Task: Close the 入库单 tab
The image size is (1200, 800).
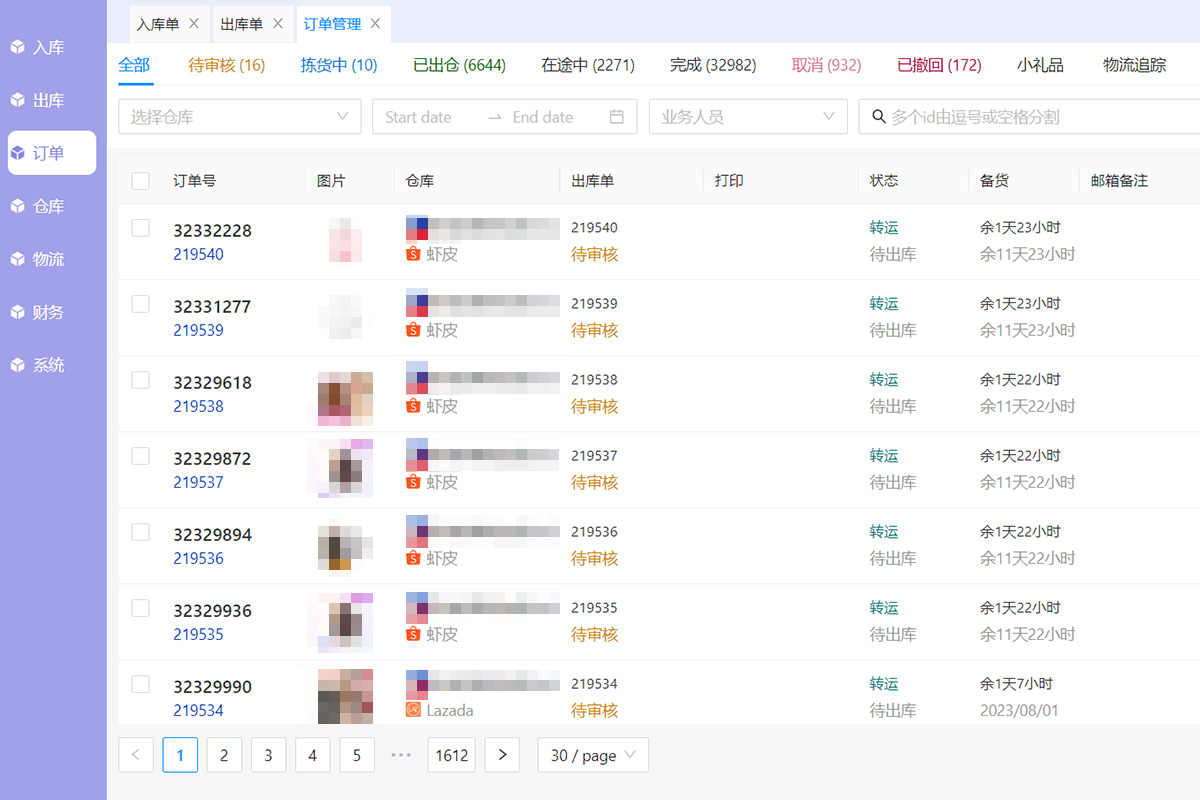Action: [194, 23]
